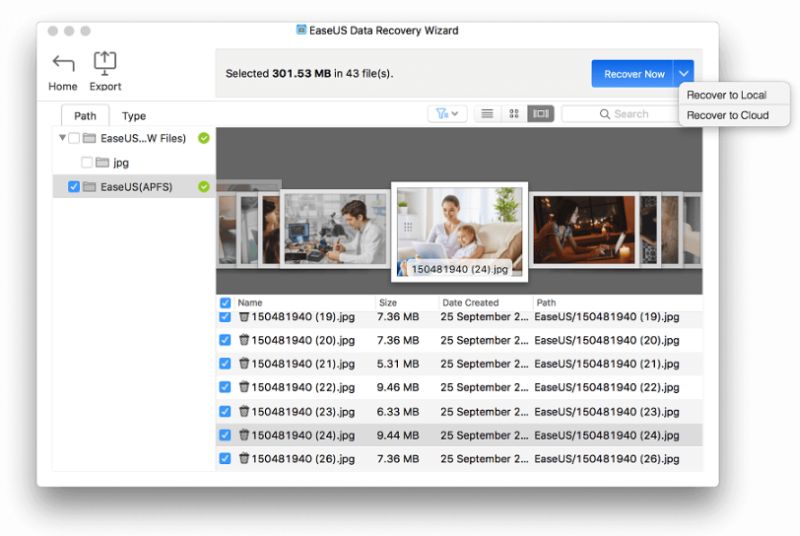Open the filter funnel dropdown

447,113
